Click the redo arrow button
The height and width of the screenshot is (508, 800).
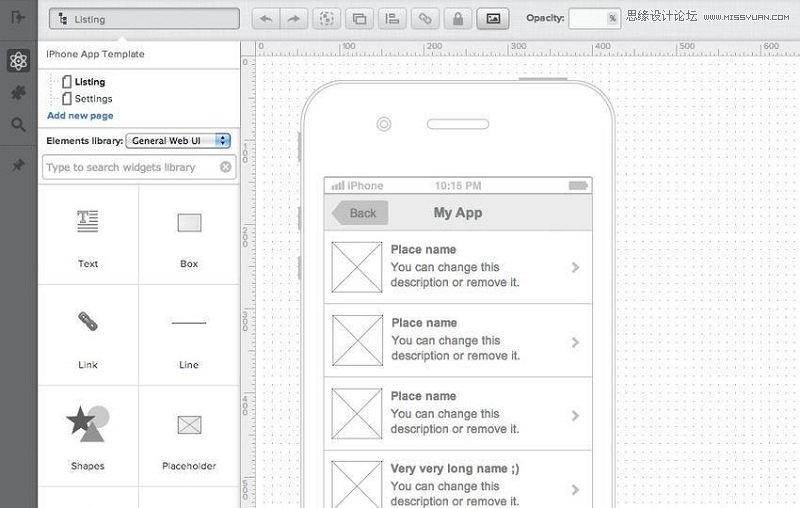[293, 19]
